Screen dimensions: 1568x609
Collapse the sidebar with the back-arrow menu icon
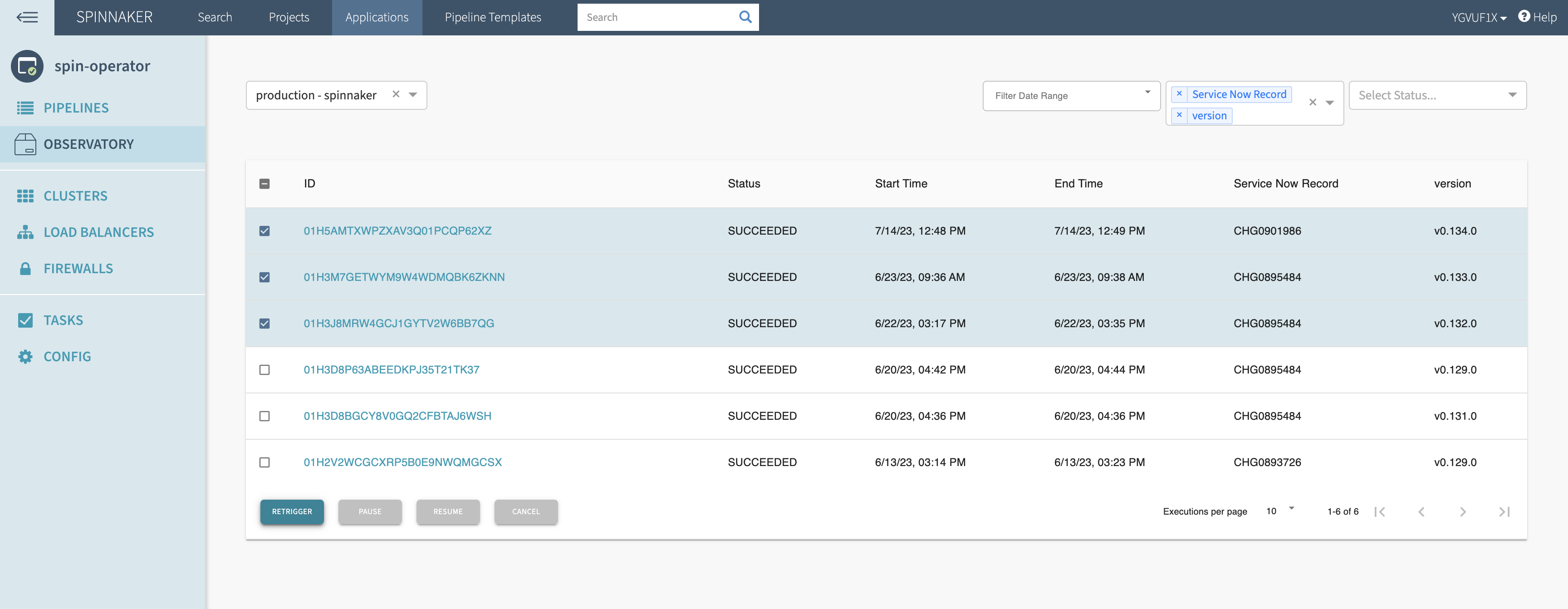(x=27, y=17)
